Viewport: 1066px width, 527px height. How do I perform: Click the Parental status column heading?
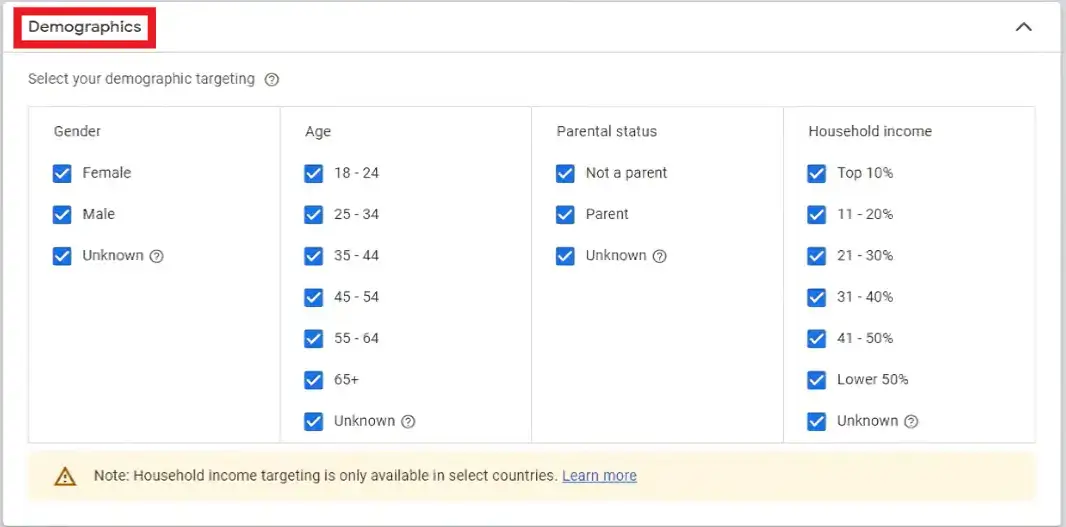607,131
